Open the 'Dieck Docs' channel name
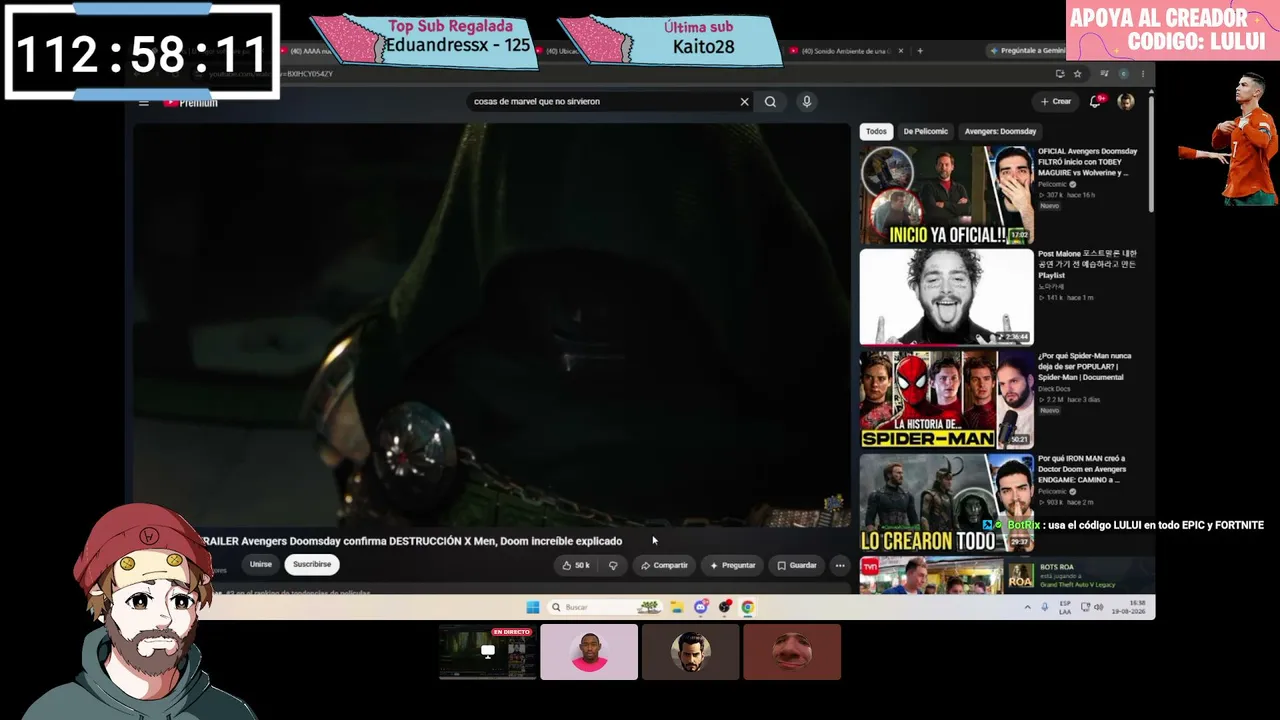This screenshot has height=720, width=1280. 1054,389
